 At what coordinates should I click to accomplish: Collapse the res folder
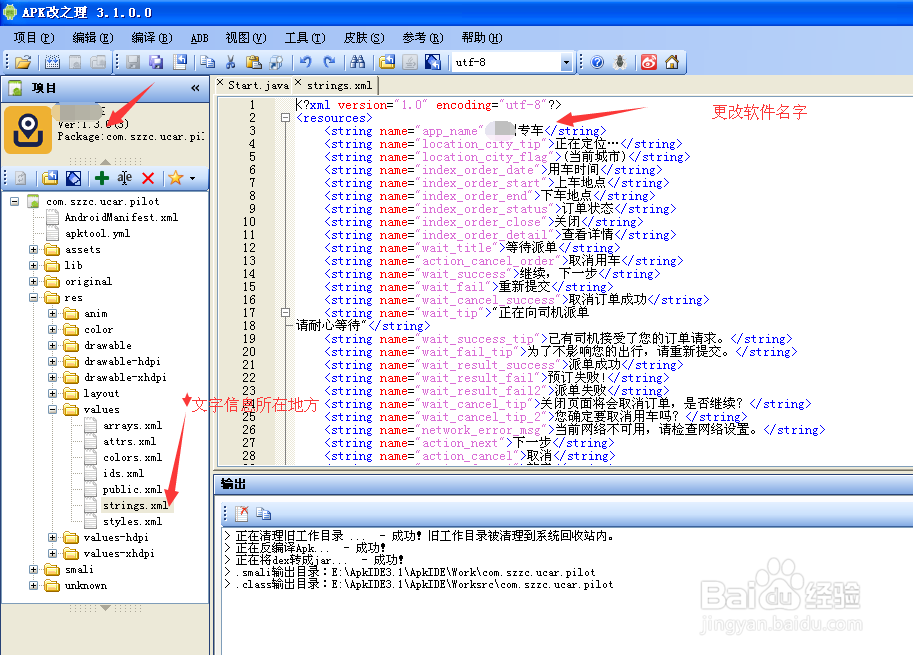(34, 298)
